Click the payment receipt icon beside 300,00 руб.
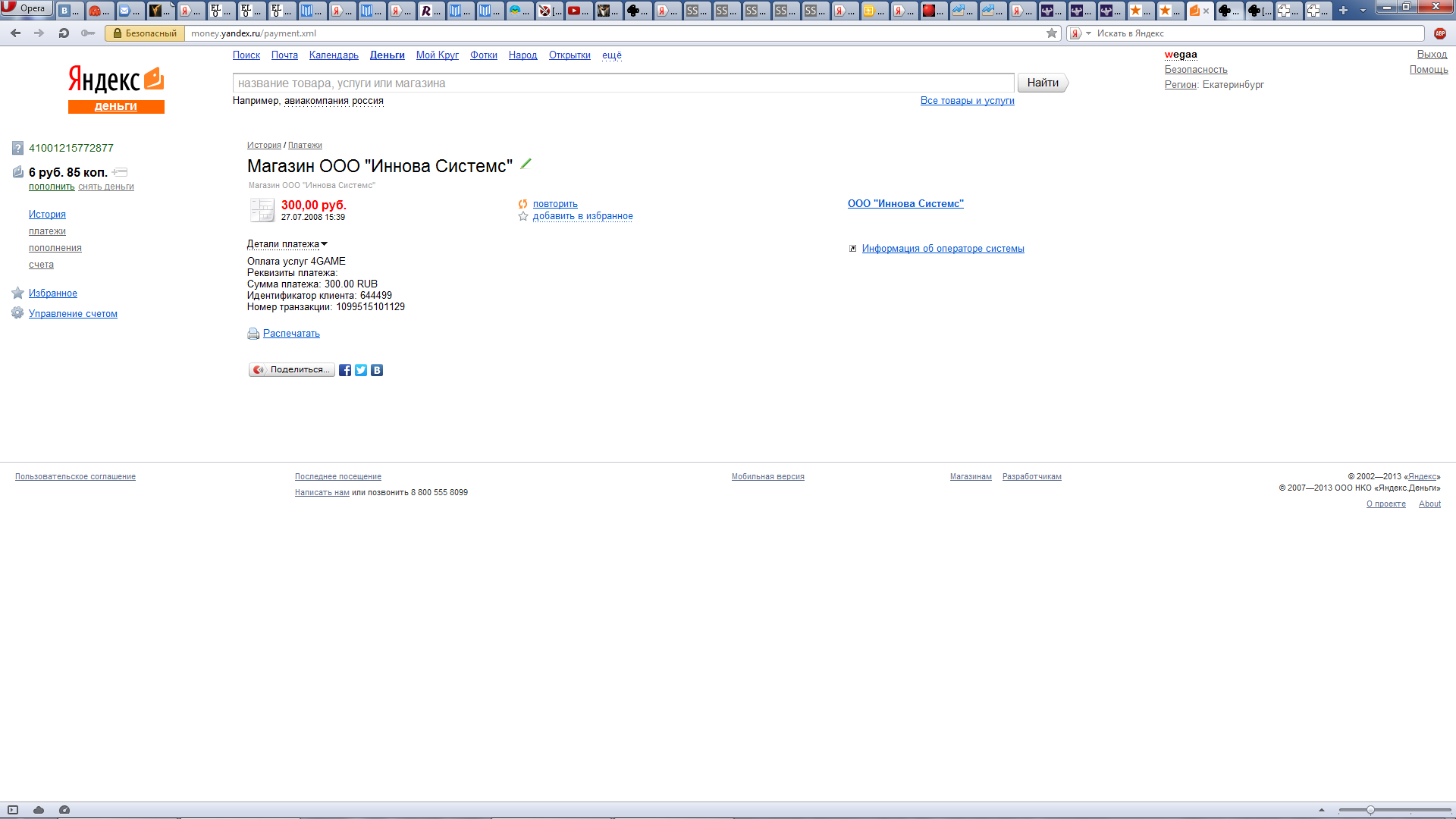Screen dimensions: 1456x819 coord(262,210)
